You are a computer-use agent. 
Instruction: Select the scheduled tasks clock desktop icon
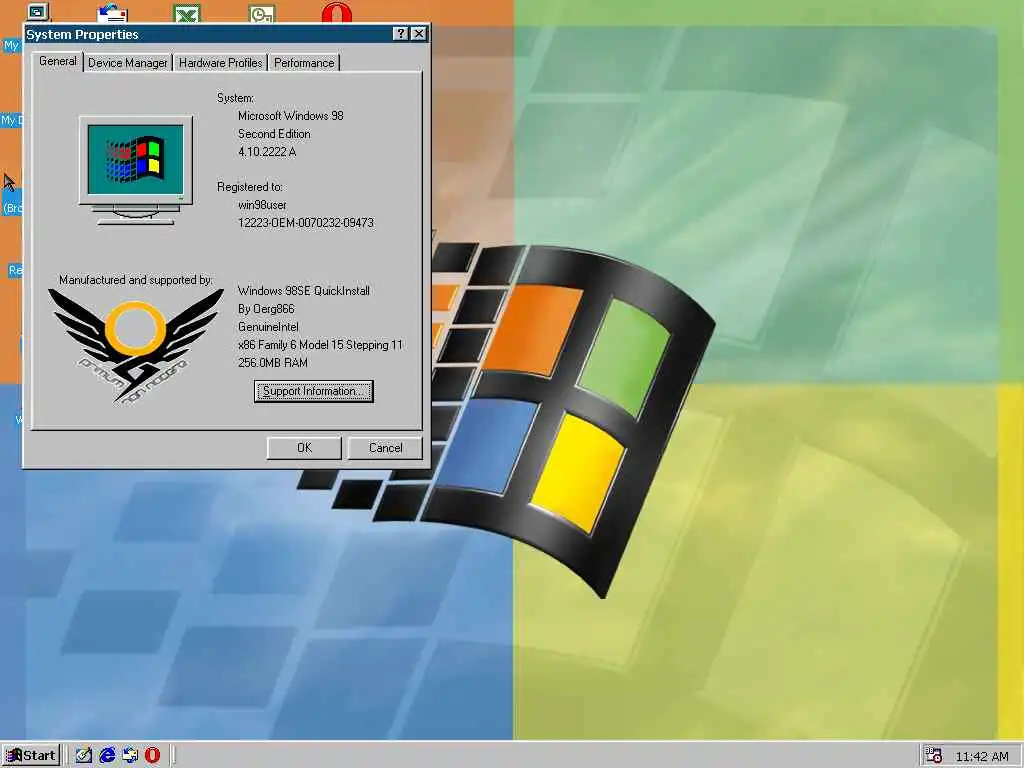coord(262,14)
